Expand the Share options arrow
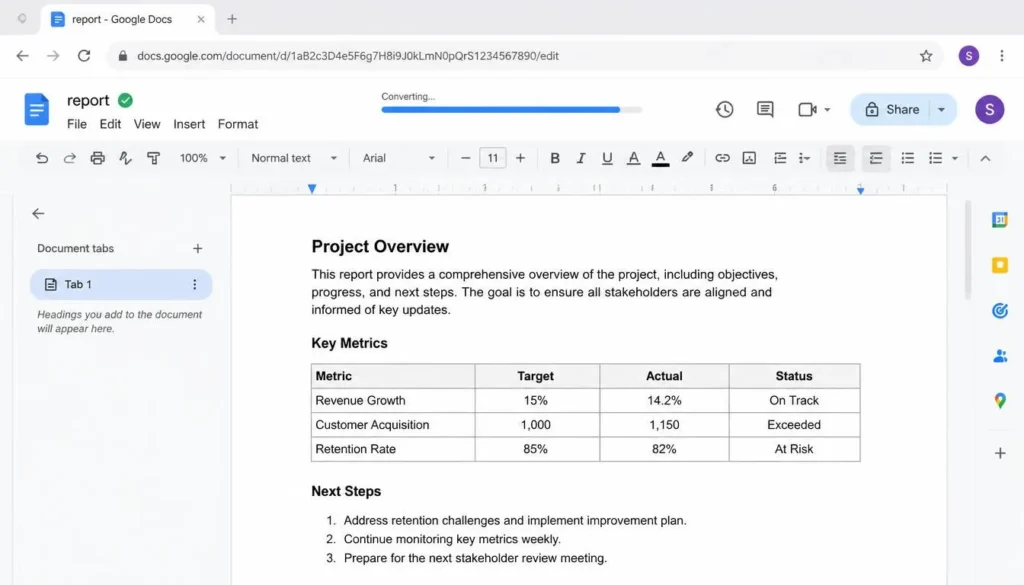 coord(941,110)
